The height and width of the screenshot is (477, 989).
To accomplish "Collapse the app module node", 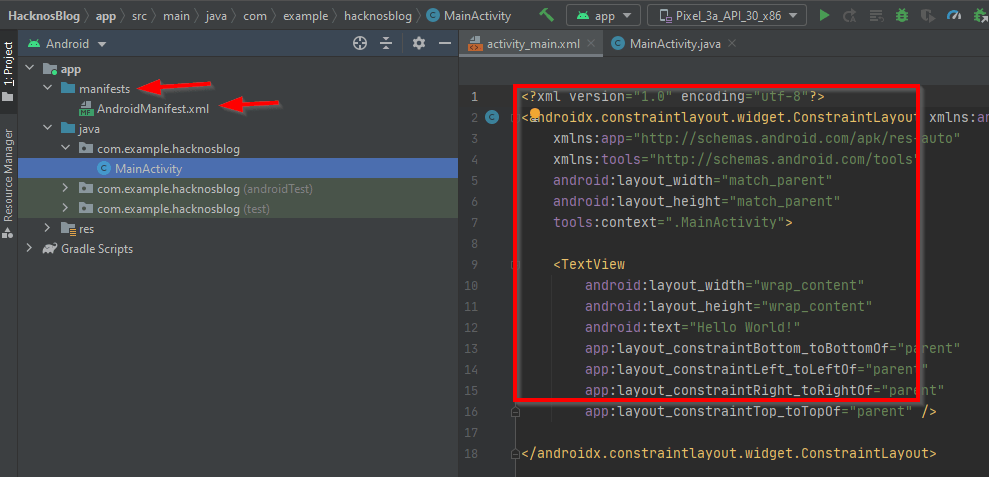I will pyautogui.click(x=30, y=68).
